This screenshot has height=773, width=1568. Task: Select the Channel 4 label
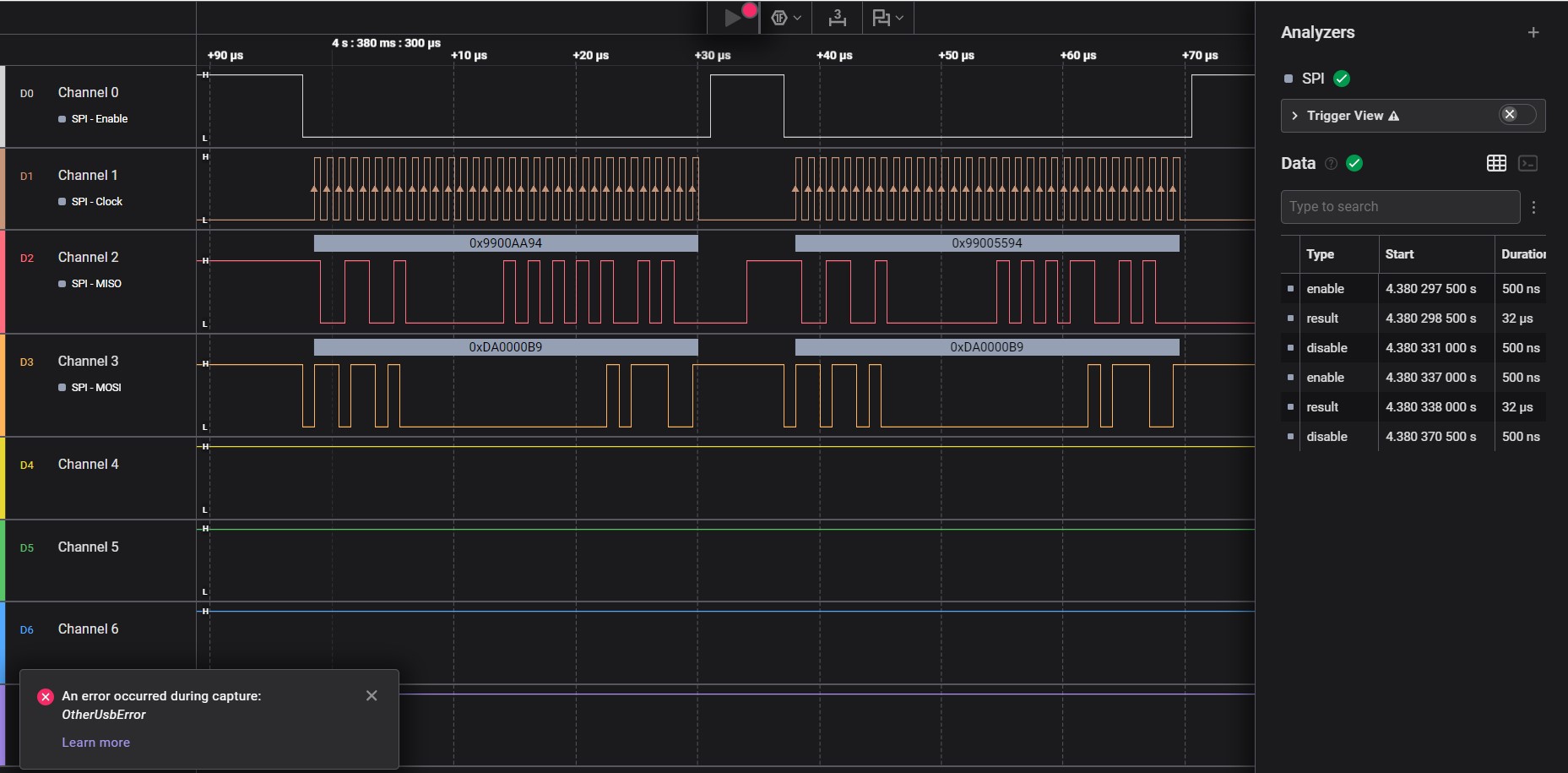88,465
